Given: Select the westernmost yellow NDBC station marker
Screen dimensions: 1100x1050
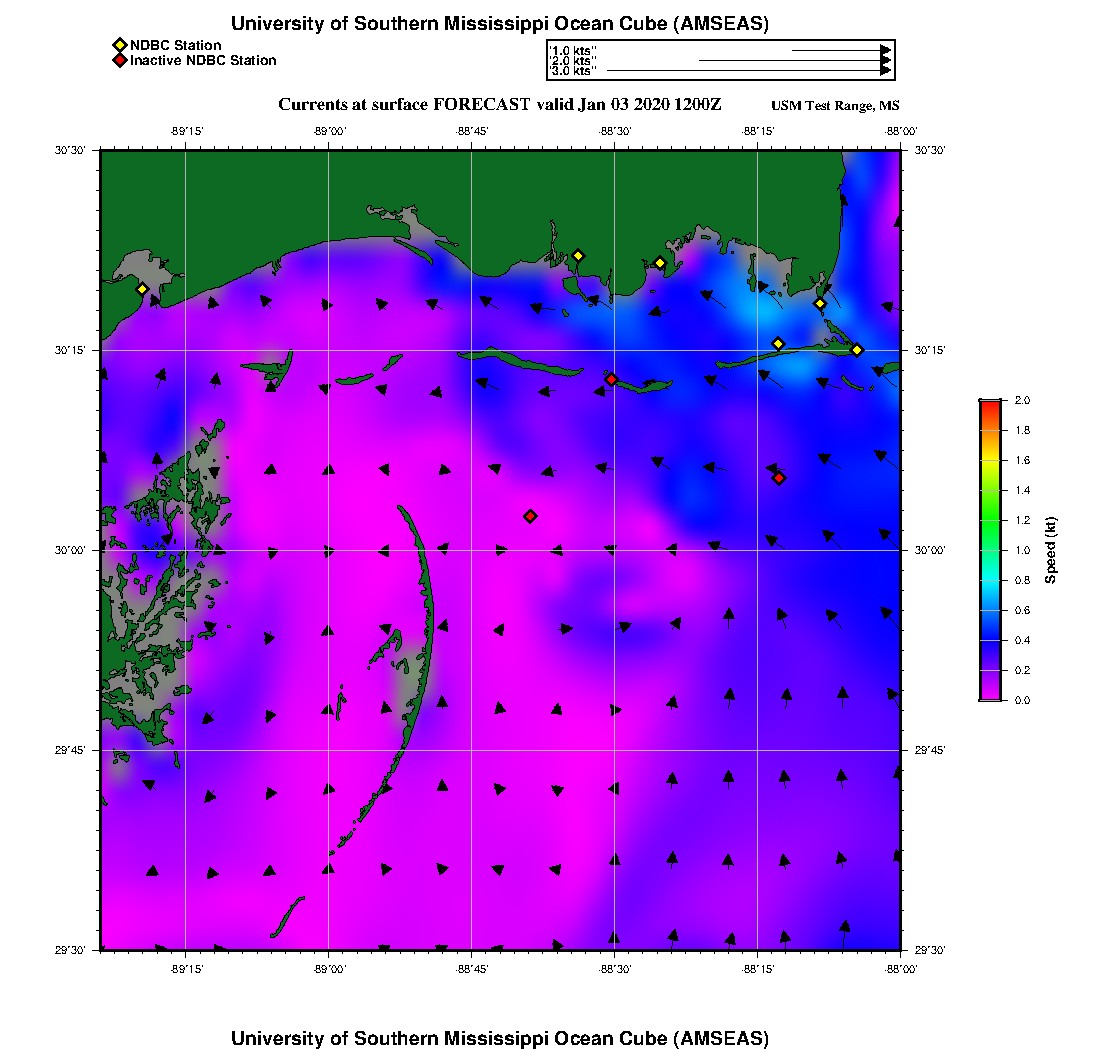Looking at the screenshot, I should 143,289.
